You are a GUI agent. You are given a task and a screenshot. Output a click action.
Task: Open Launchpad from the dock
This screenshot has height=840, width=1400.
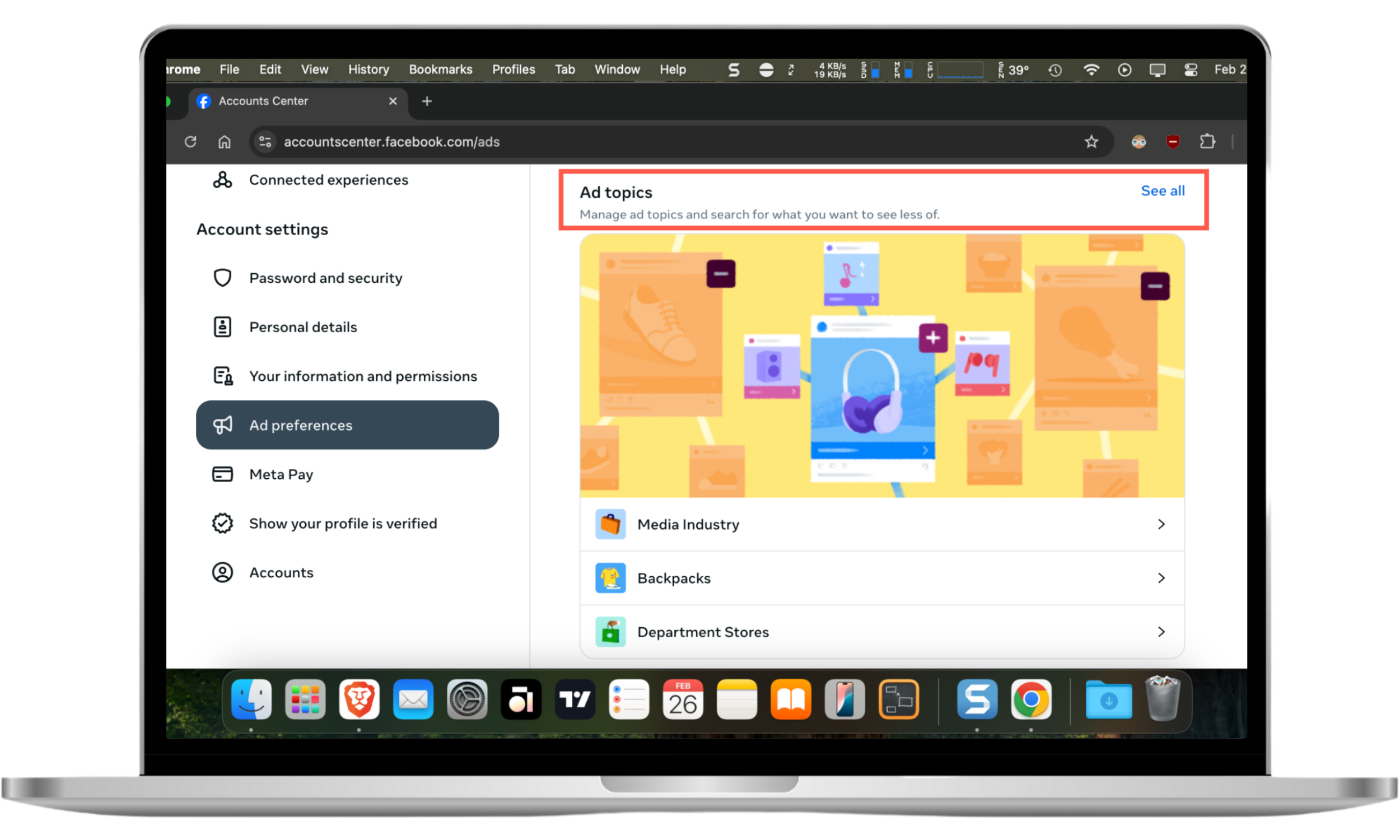pos(305,699)
